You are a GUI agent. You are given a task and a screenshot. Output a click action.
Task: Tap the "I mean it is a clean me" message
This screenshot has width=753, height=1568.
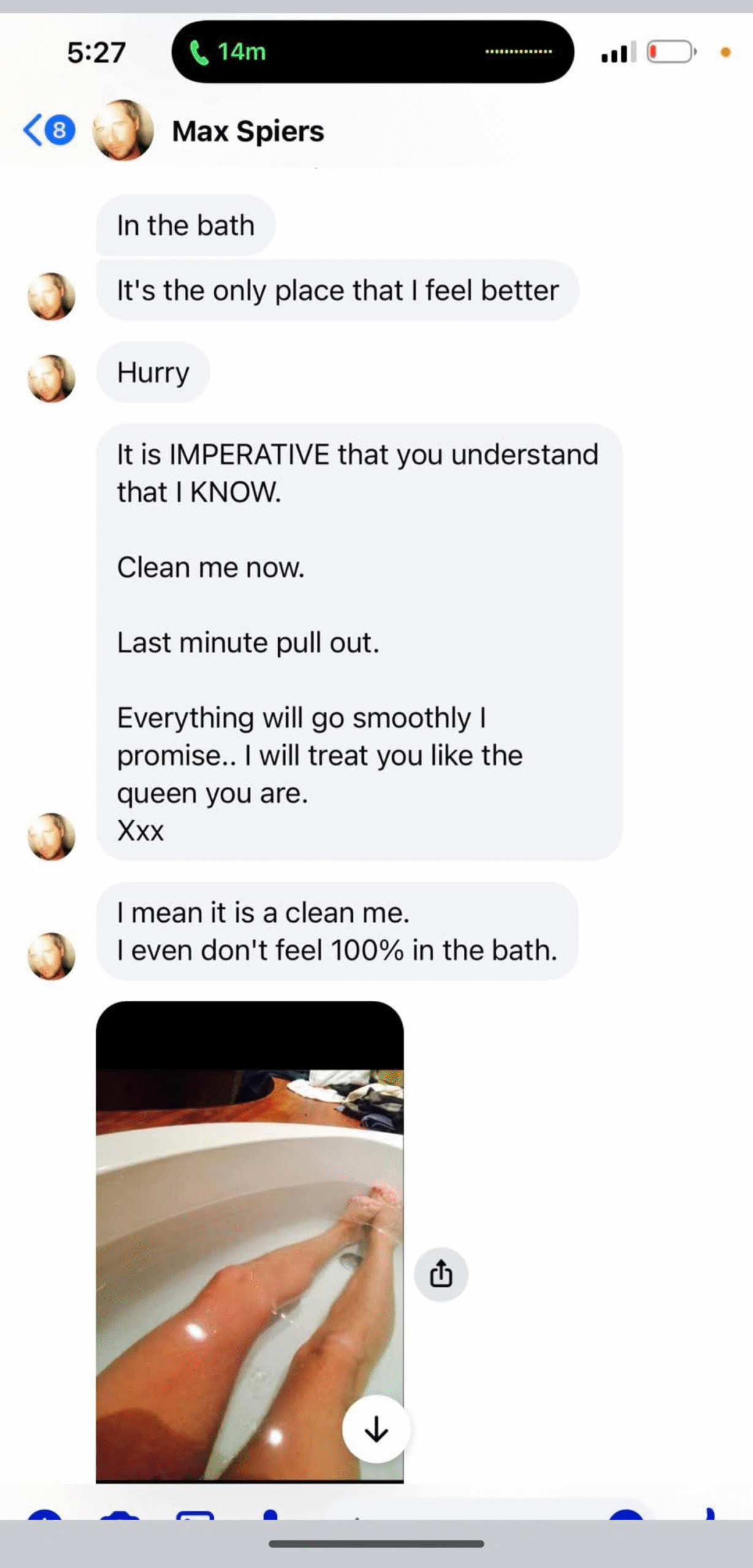[x=337, y=931]
